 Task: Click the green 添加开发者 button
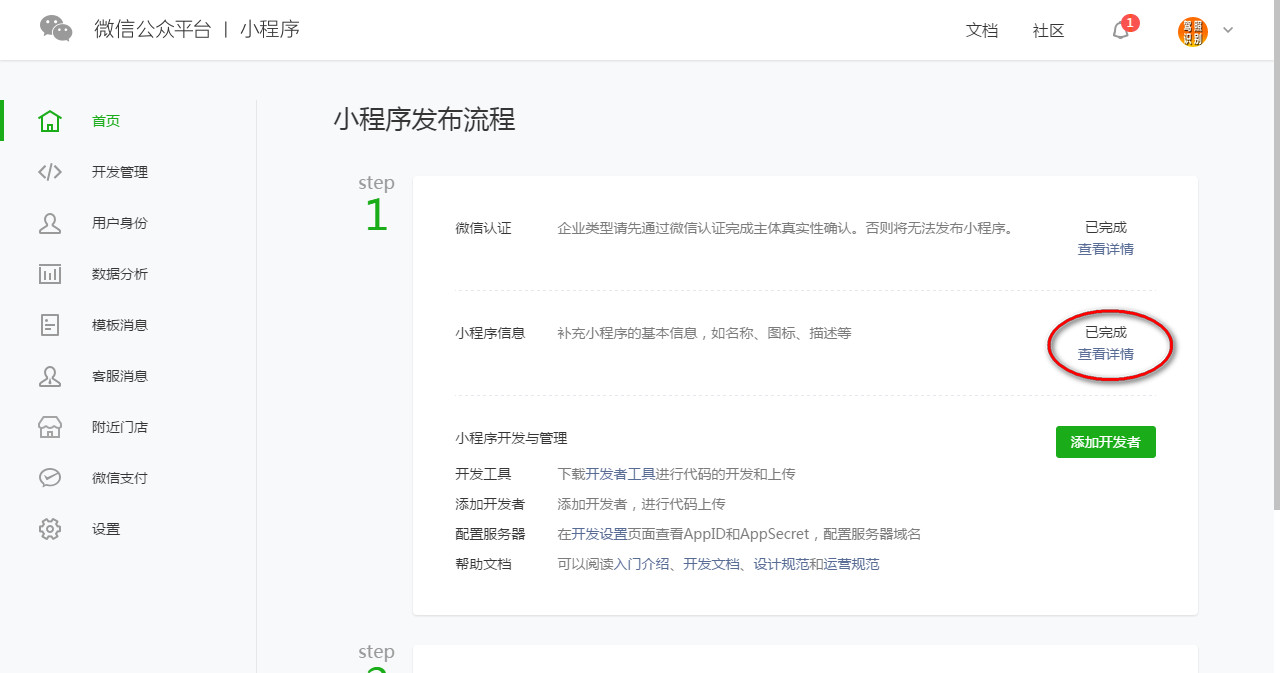click(1106, 442)
